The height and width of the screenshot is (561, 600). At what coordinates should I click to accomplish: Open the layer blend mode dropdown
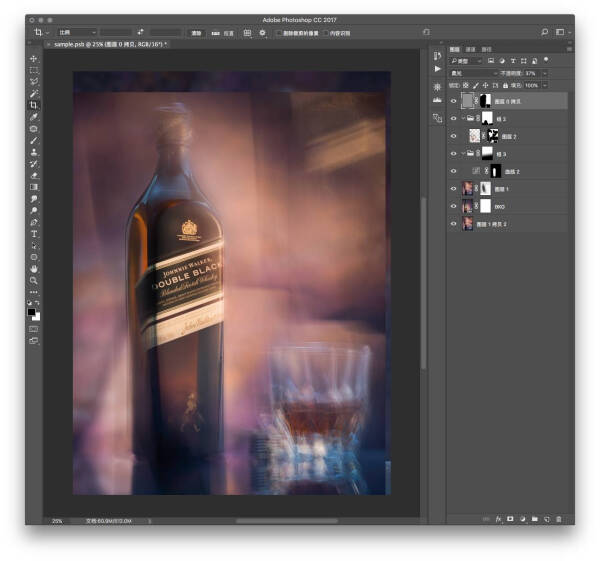[474, 73]
